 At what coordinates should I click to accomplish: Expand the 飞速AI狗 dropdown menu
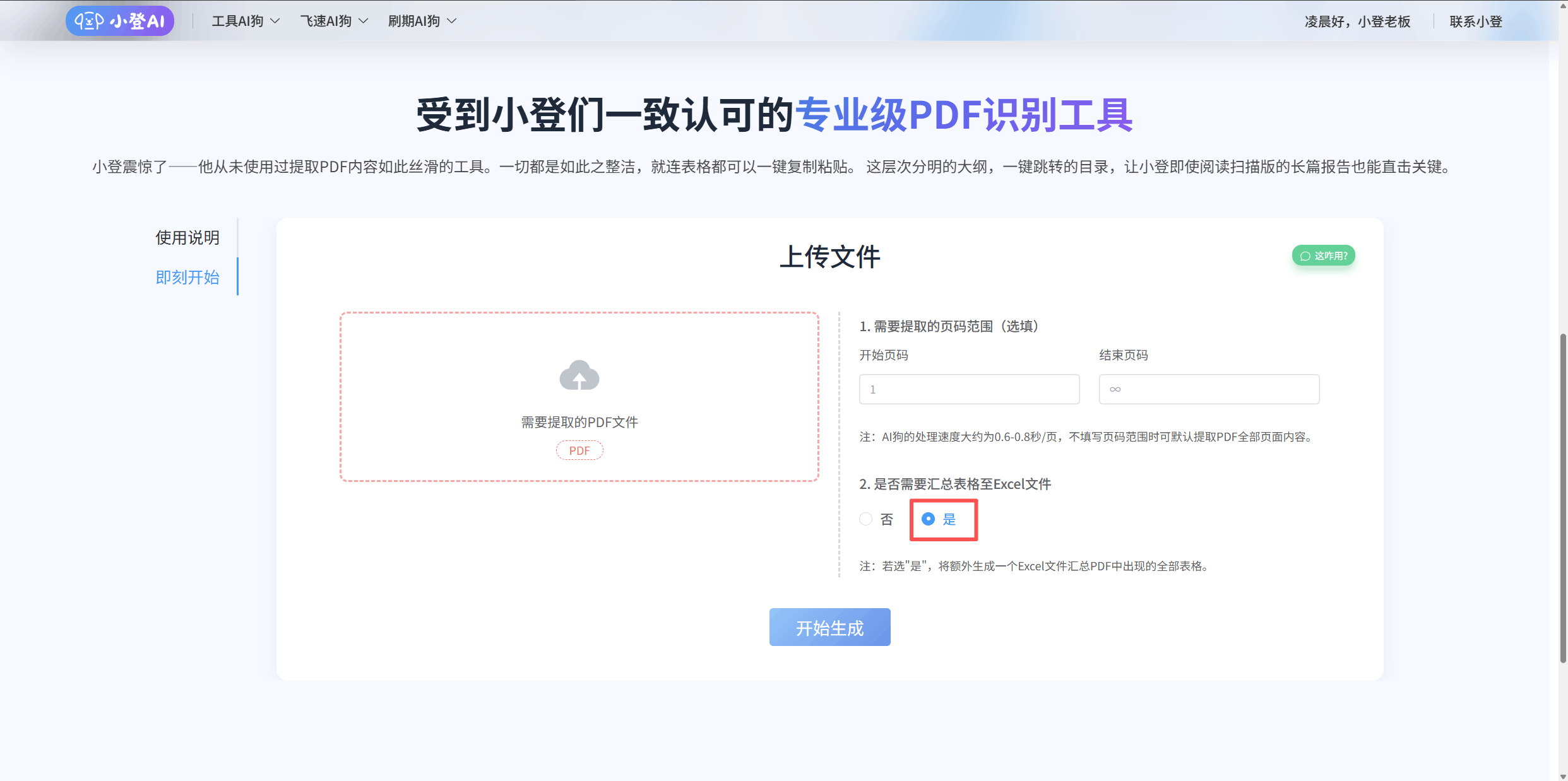point(326,21)
